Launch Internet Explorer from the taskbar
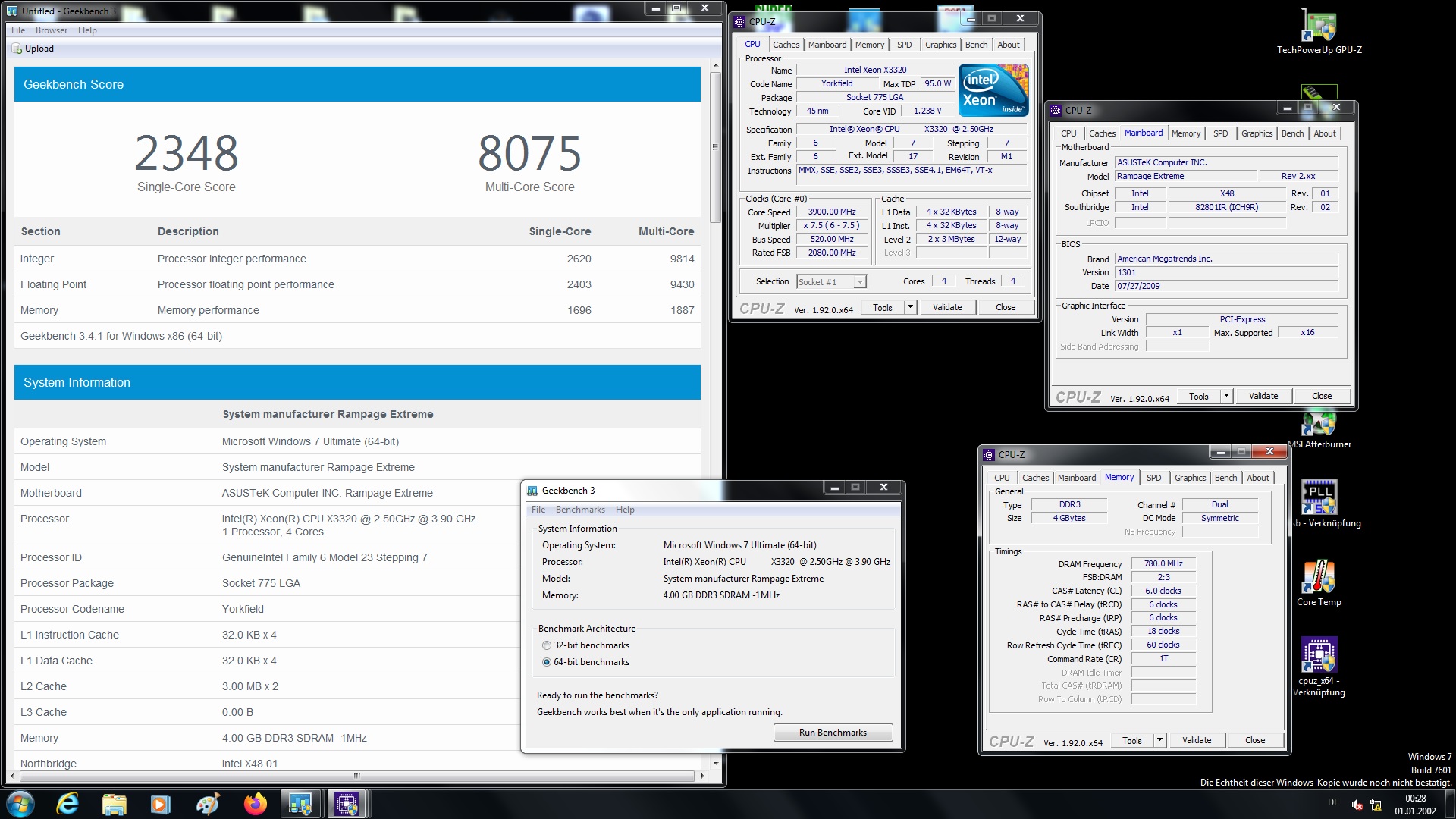1456x819 pixels. [67, 803]
